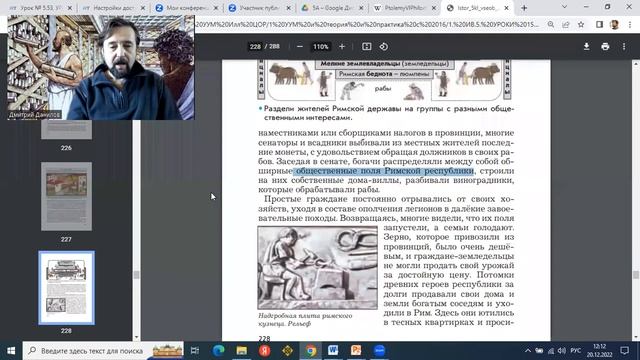Screen dimensions: 640x360
Task: Switch to the '5А – Google' tab
Action: tap(332, 8)
